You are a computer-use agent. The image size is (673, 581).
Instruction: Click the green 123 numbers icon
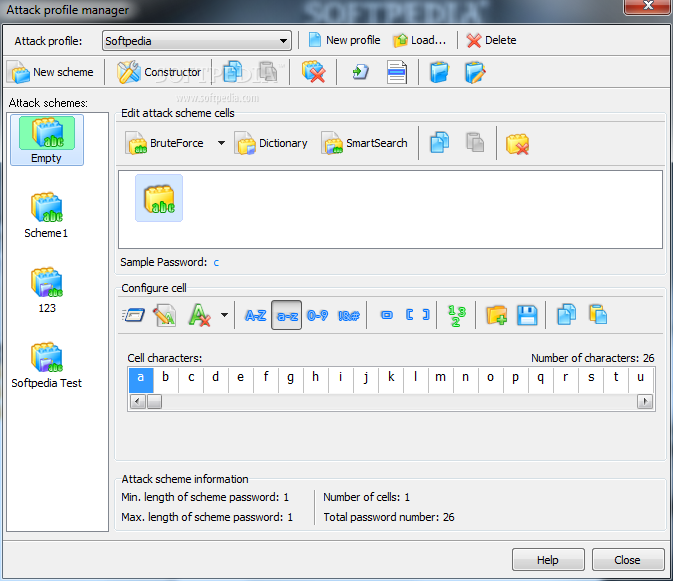pos(456,315)
